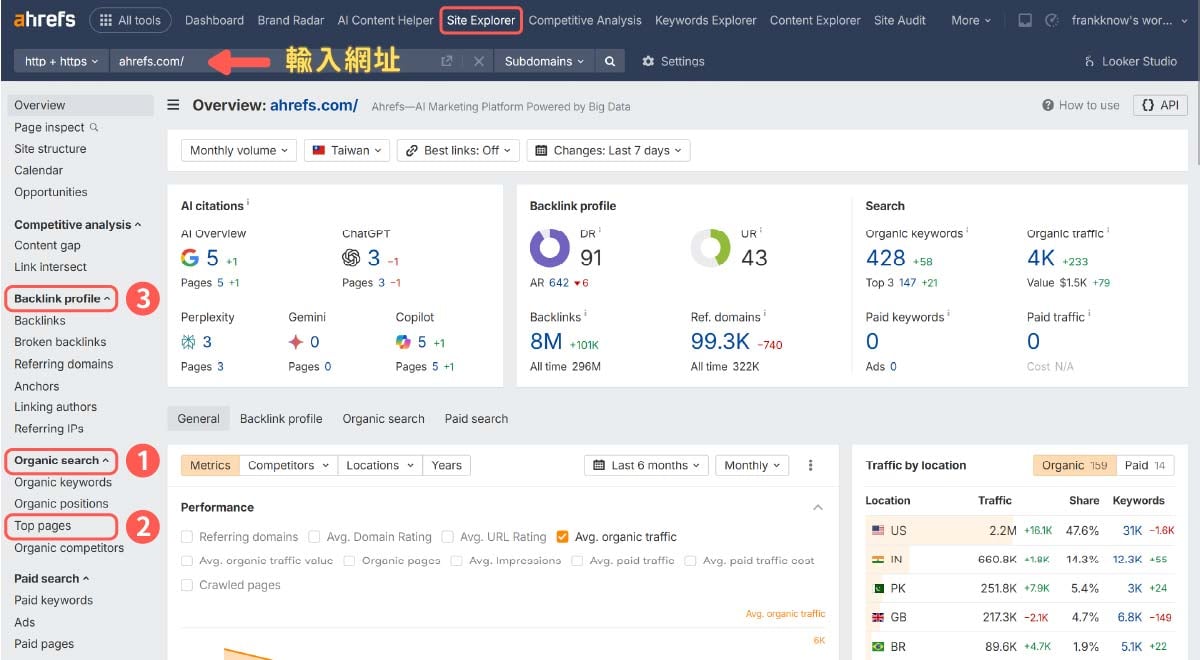This screenshot has width=1200, height=660.
Task: Click the usage gauge icon in top bar
Action: [x=1051, y=20]
